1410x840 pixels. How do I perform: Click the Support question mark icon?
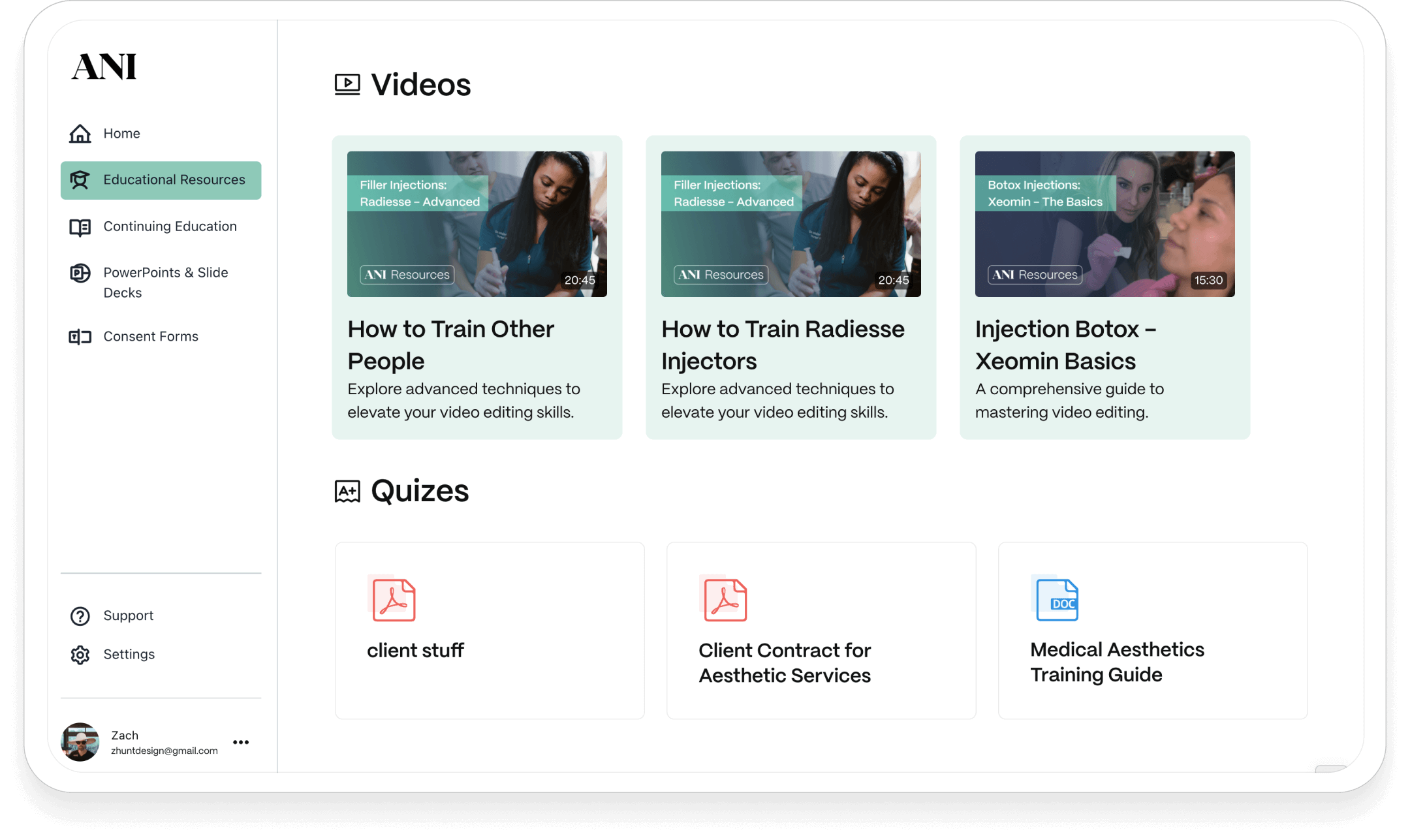click(80, 616)
